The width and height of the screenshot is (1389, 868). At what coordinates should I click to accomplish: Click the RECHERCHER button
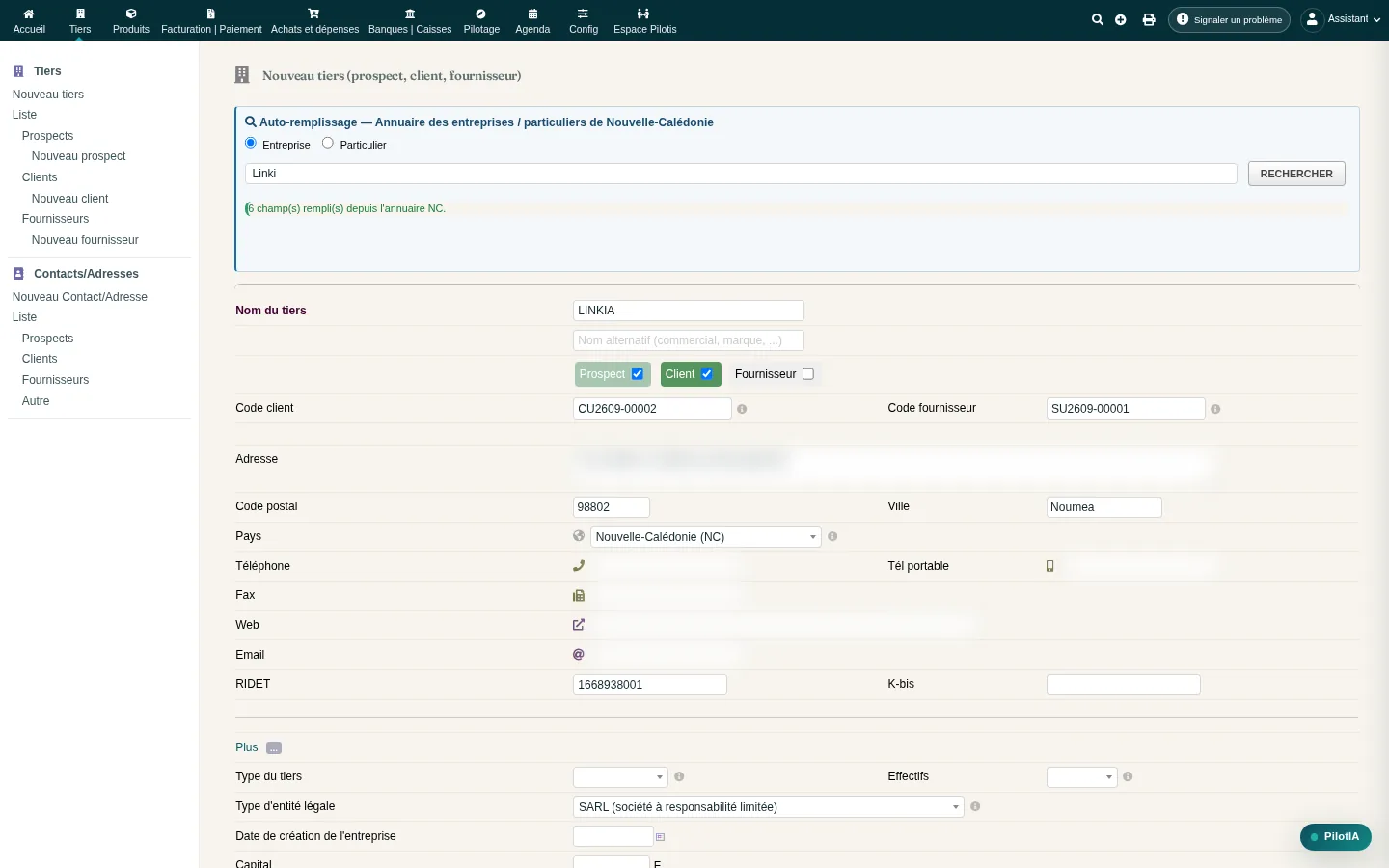(x=1296, y=174)
